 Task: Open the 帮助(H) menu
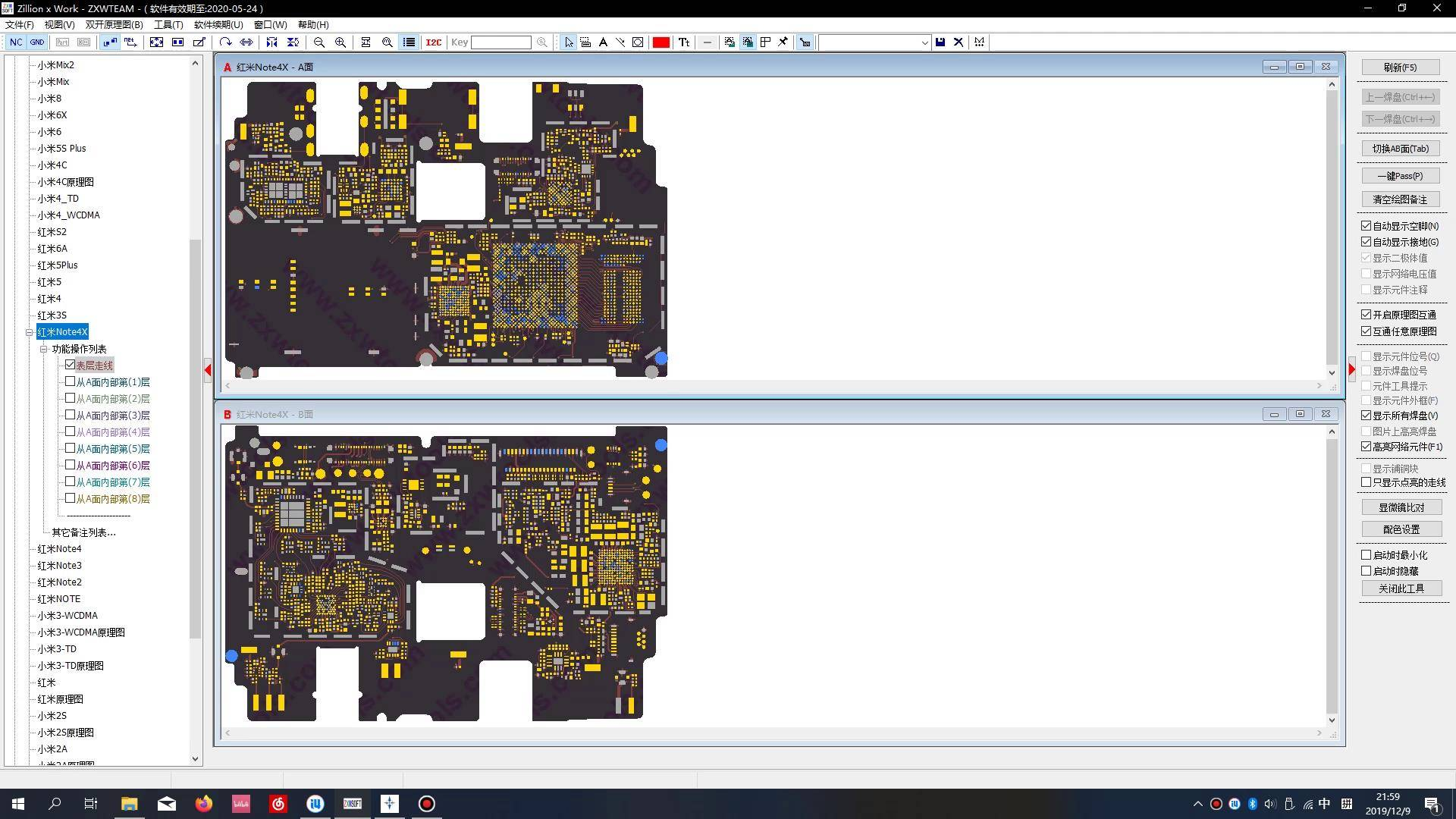[312, 25]
